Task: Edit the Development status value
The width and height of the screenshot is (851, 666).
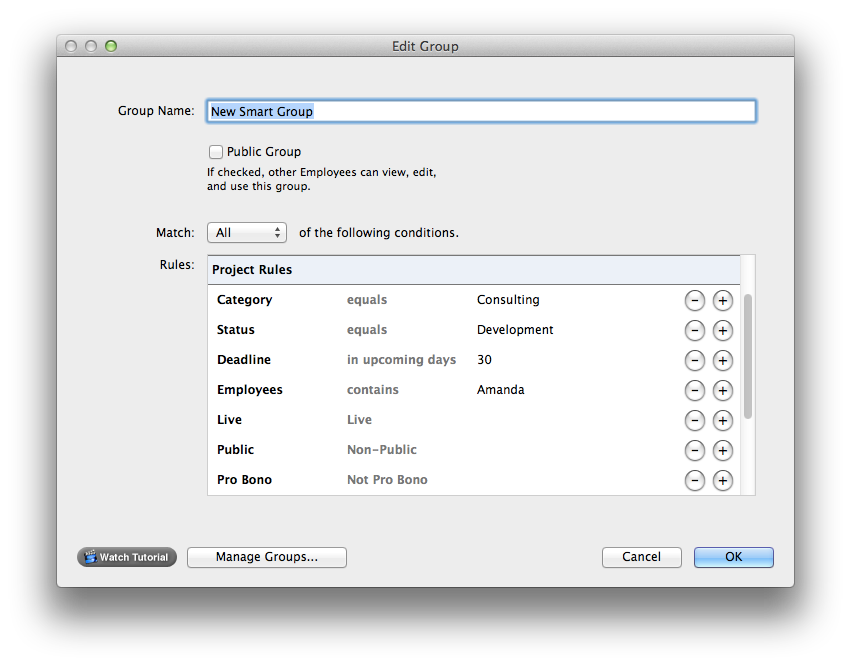Action: (x=515, y=329)
